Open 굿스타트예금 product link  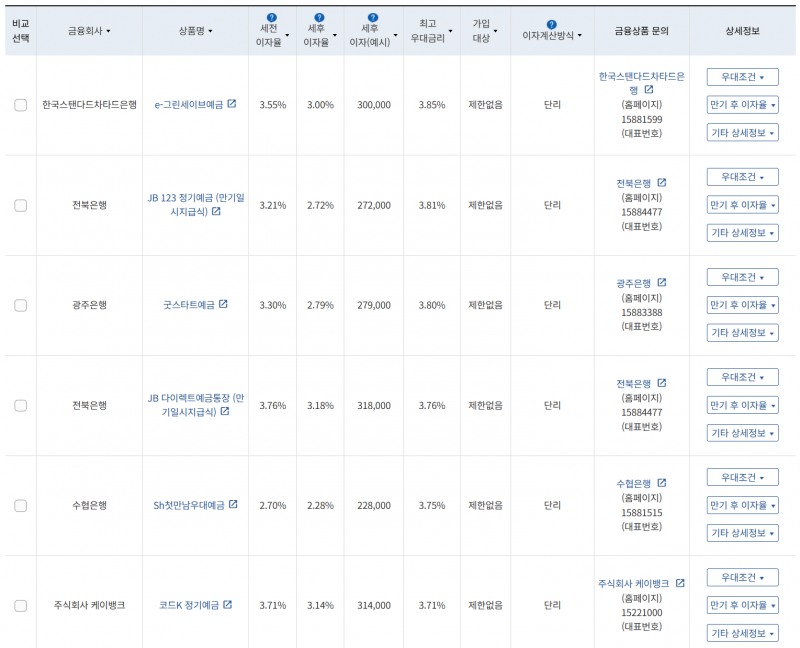pyautogui.click(x=189, y=305)
